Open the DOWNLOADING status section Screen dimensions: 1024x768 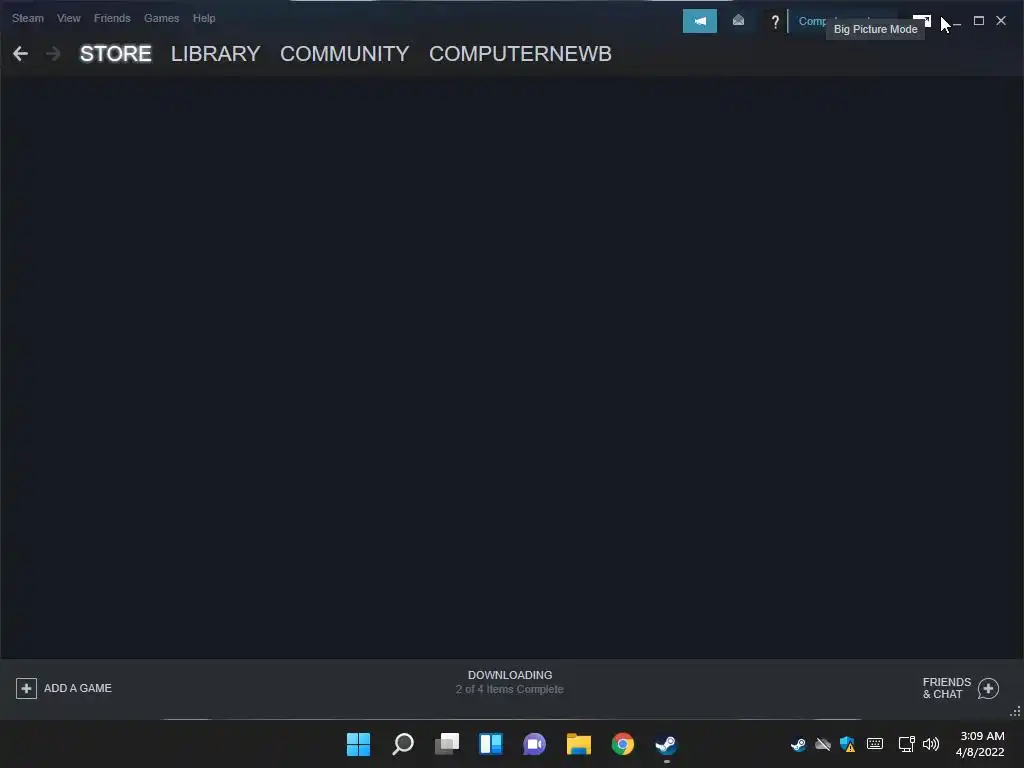click(x=510, y=675)
